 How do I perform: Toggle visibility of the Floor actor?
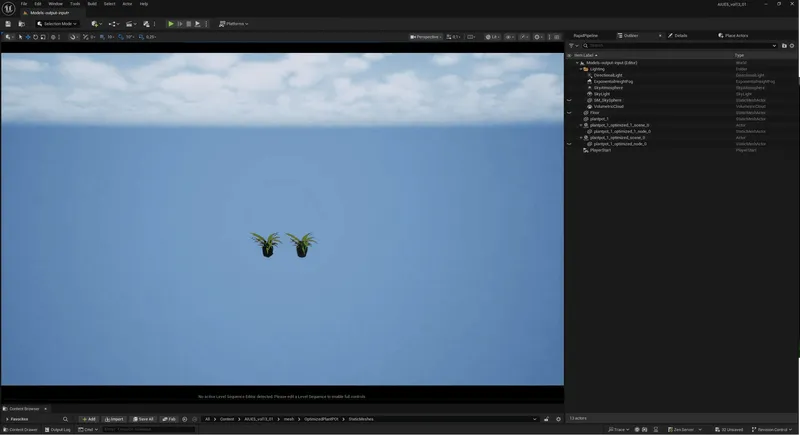pos(569,113)
